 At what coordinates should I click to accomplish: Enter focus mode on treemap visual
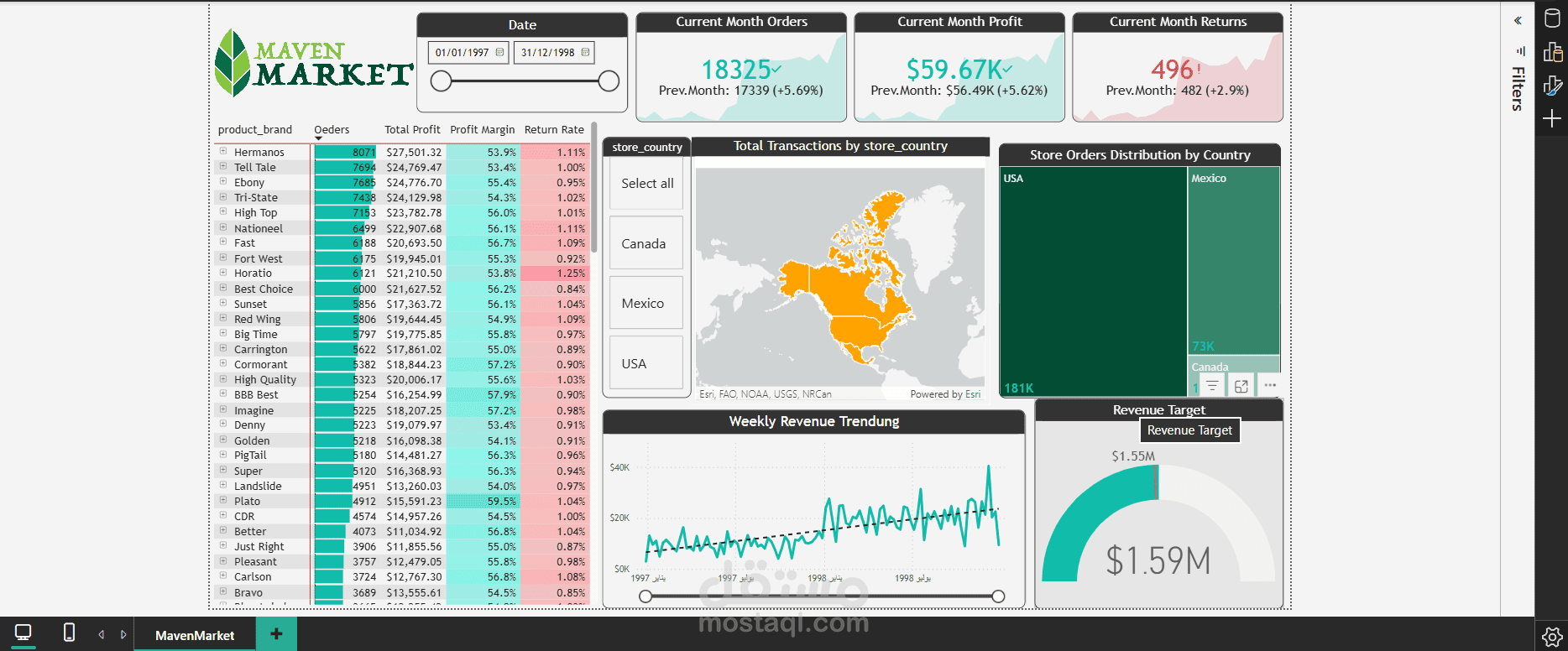(1241, 386)
